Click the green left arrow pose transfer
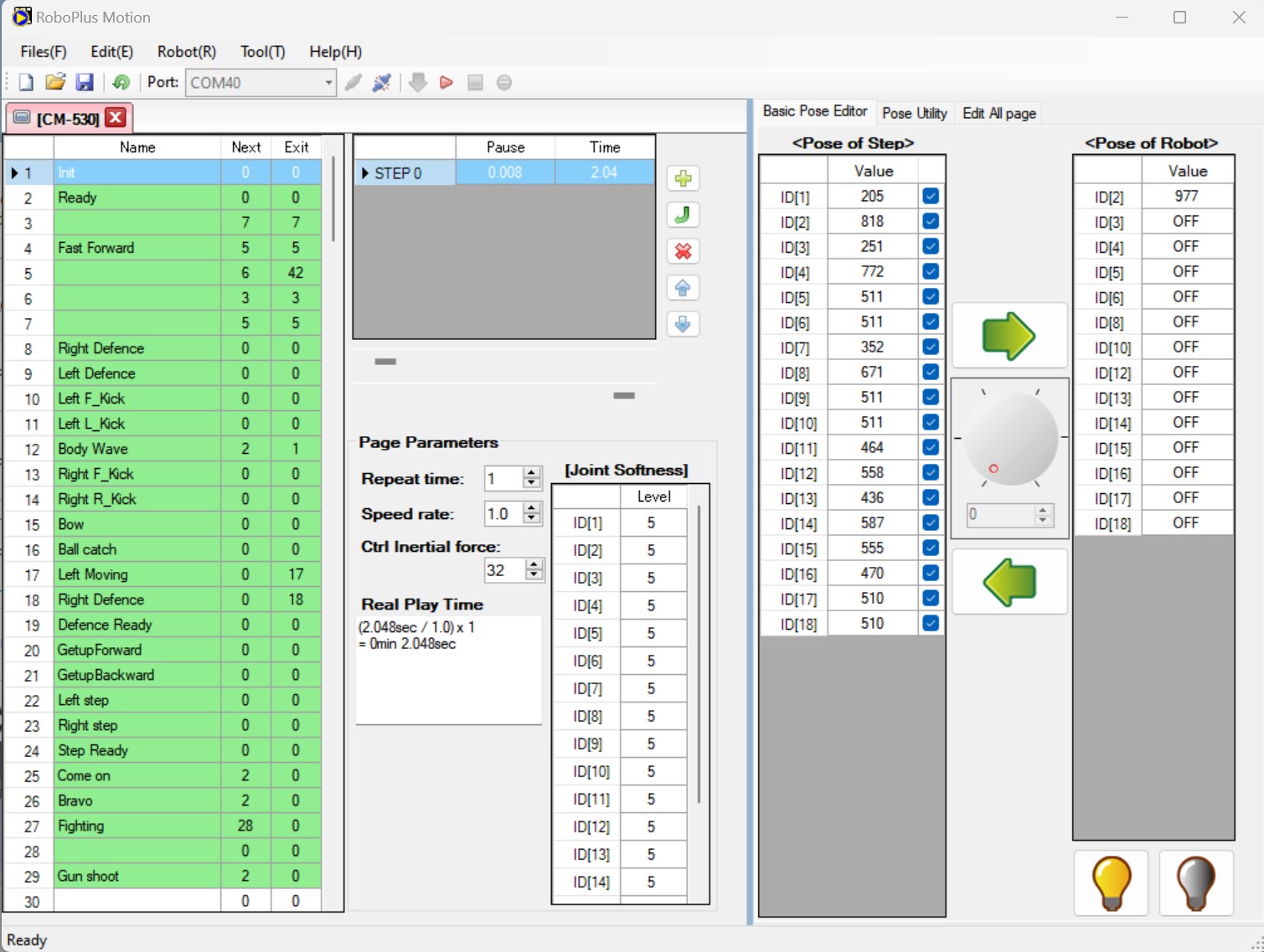 point(1009,582)
